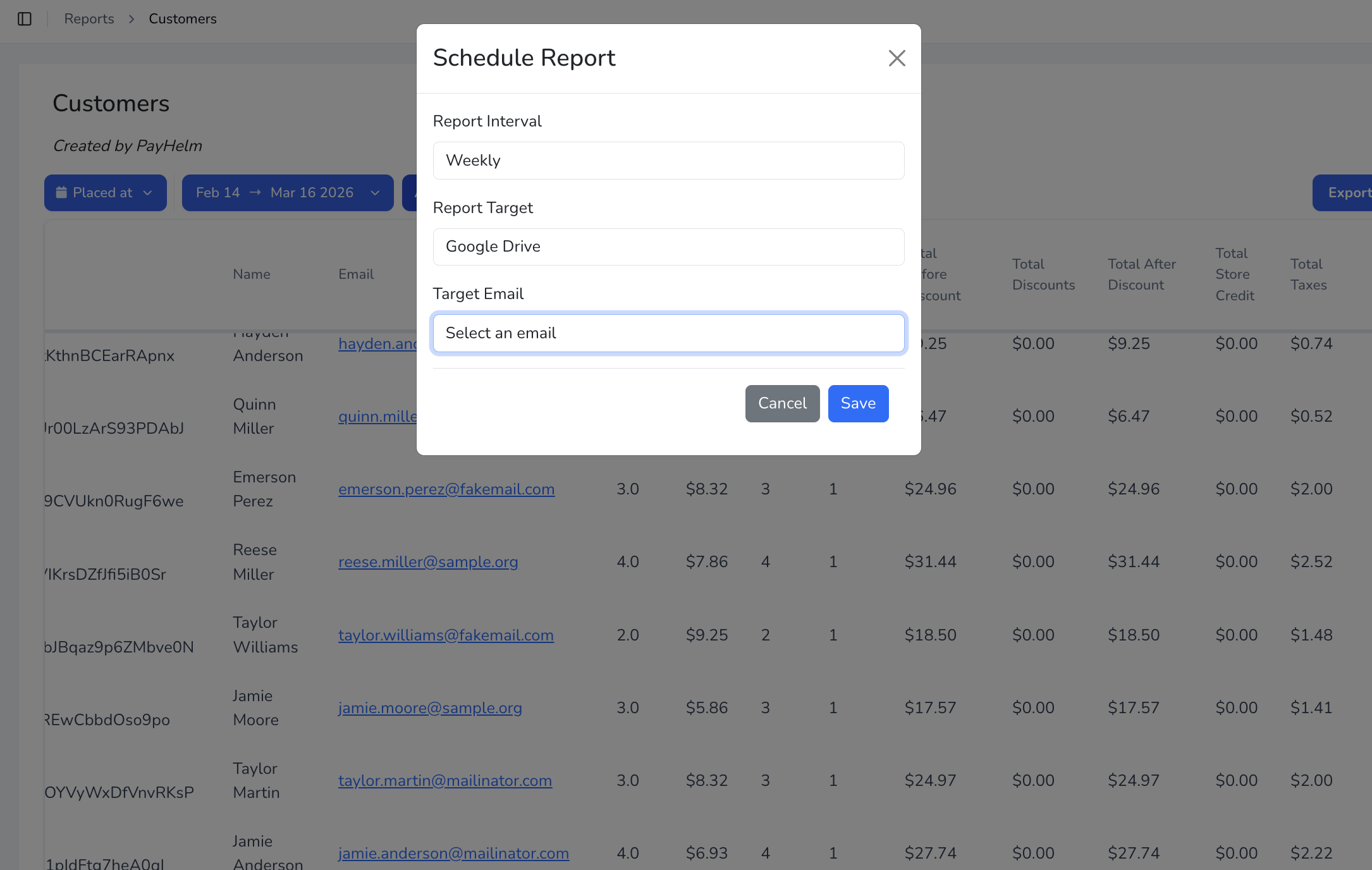Screen dimensions: 1372x870
Task: Open taylor.martin@mailinator.com email link
Action: coord(445,780)
